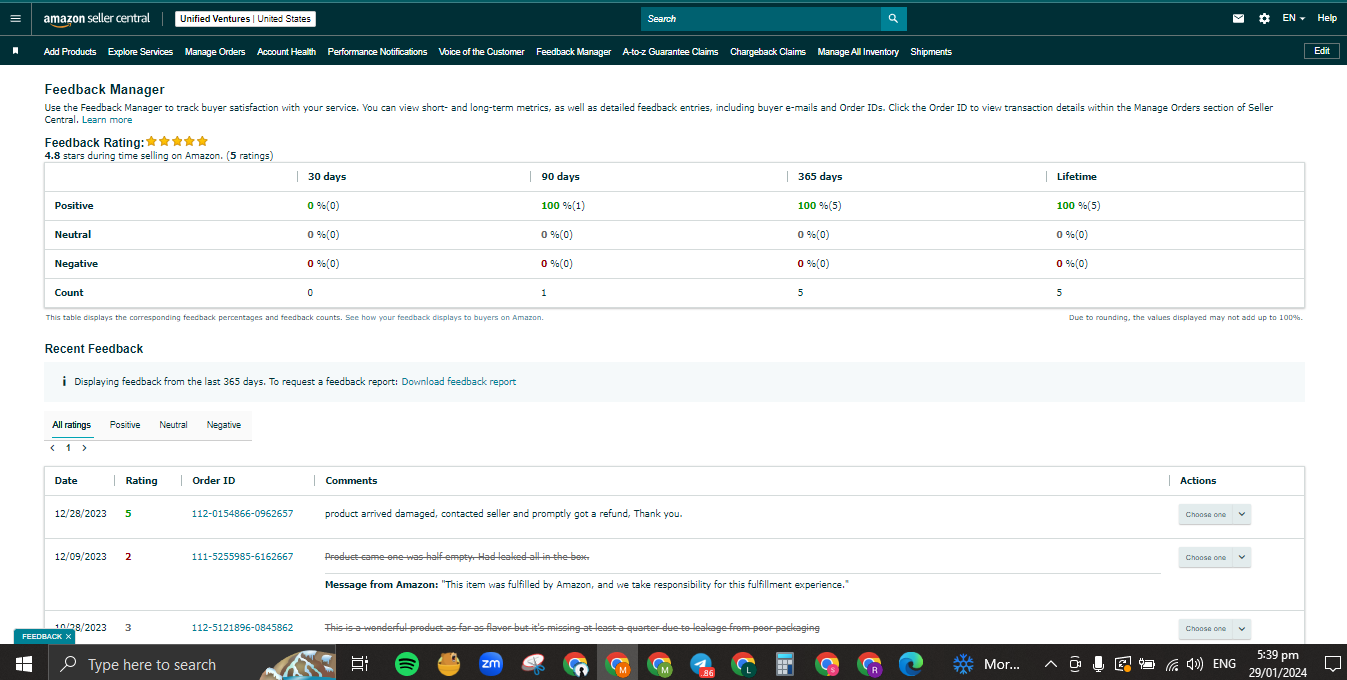Screen dimensions: 1347x680
Task: Open the weather widget in the taskbar
Action: (x=985, y=663)
